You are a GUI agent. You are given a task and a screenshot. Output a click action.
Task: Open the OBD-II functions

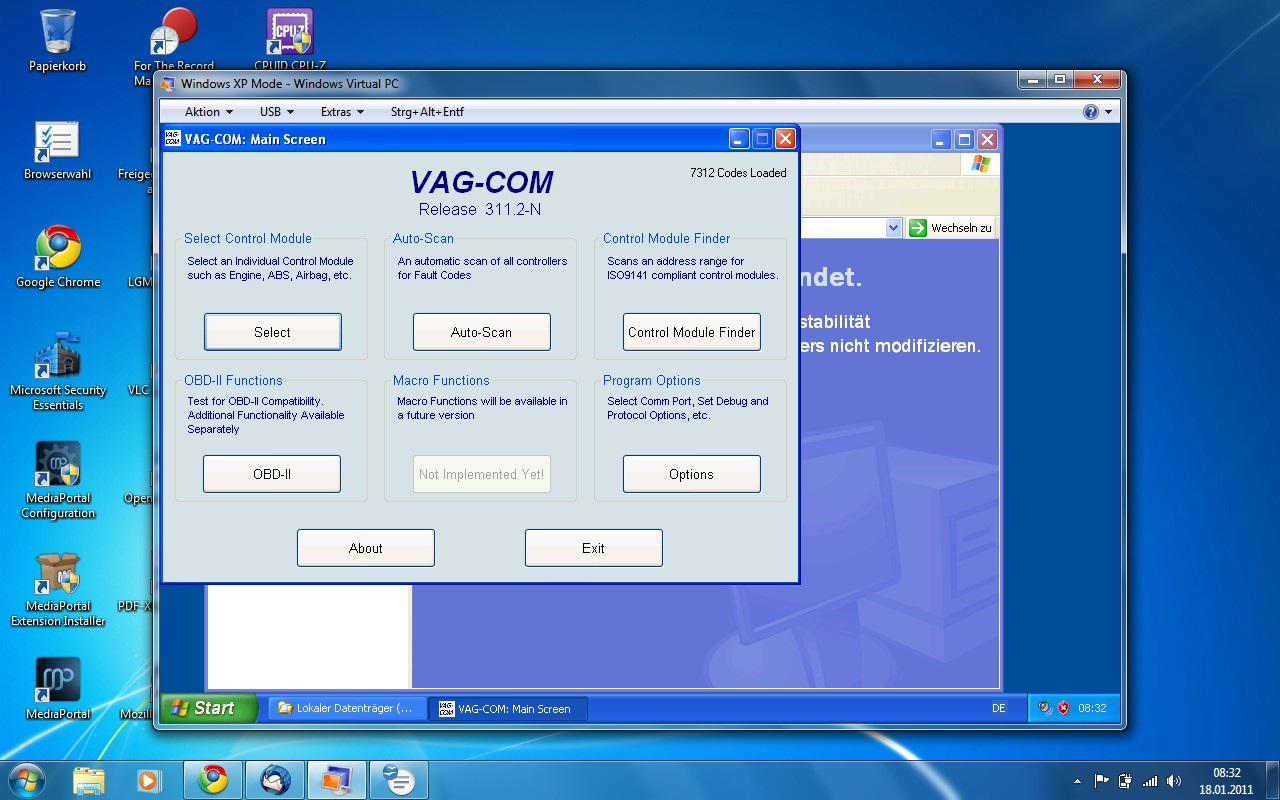272,474
